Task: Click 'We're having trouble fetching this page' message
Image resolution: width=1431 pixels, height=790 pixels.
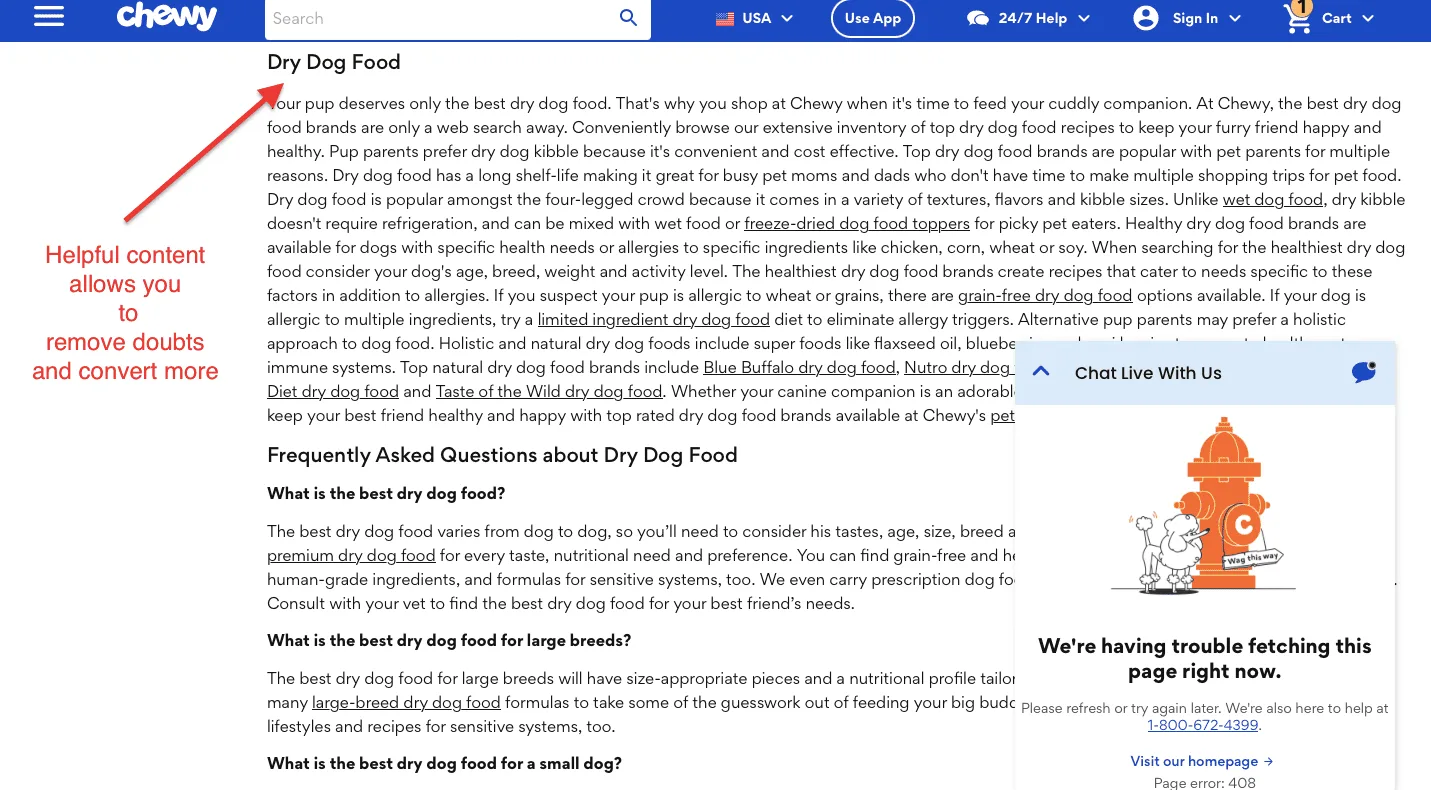Action: (x=1204, y=658)
